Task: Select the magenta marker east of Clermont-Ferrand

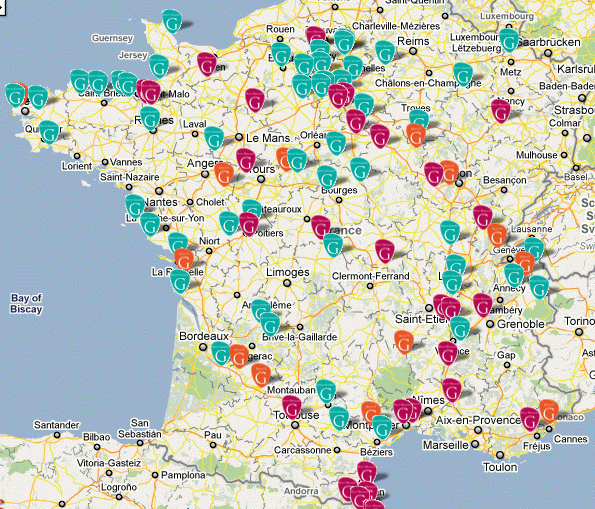Action: click(x=385, y=251)
